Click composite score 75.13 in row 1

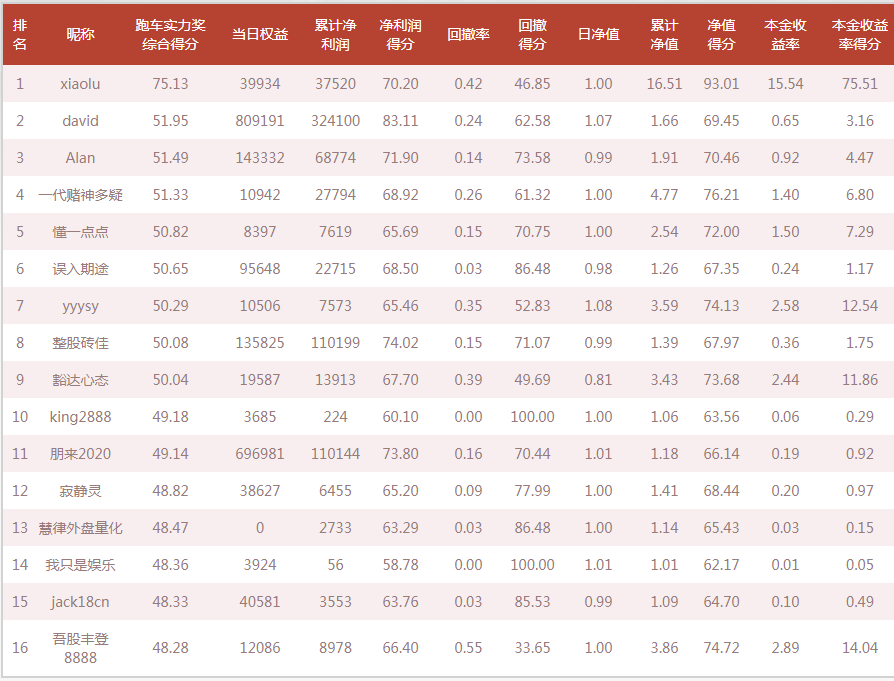tap(170, 84)
